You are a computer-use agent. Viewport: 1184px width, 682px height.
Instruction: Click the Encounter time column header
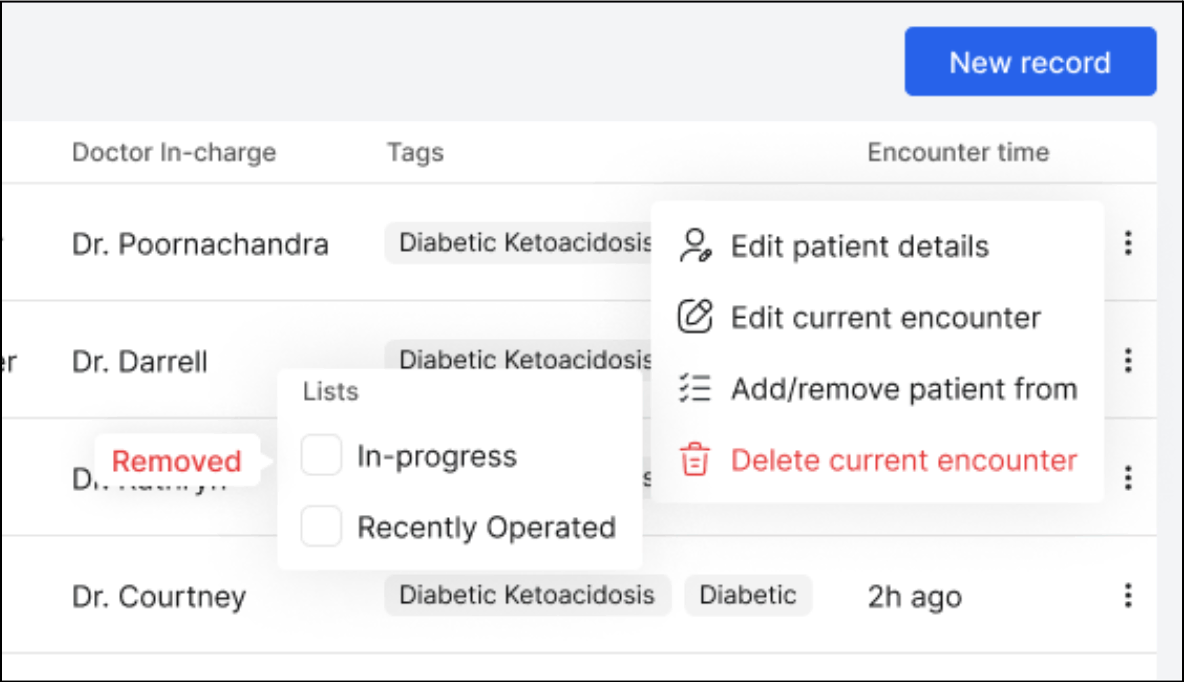click(958, 153)
